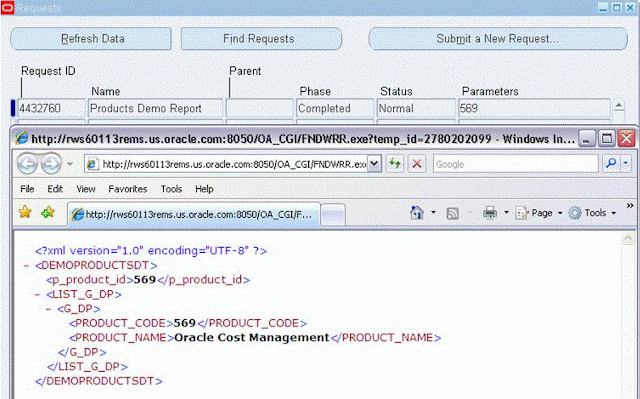Click the closing LIST_G_DP tag

(x=87, y=367)
